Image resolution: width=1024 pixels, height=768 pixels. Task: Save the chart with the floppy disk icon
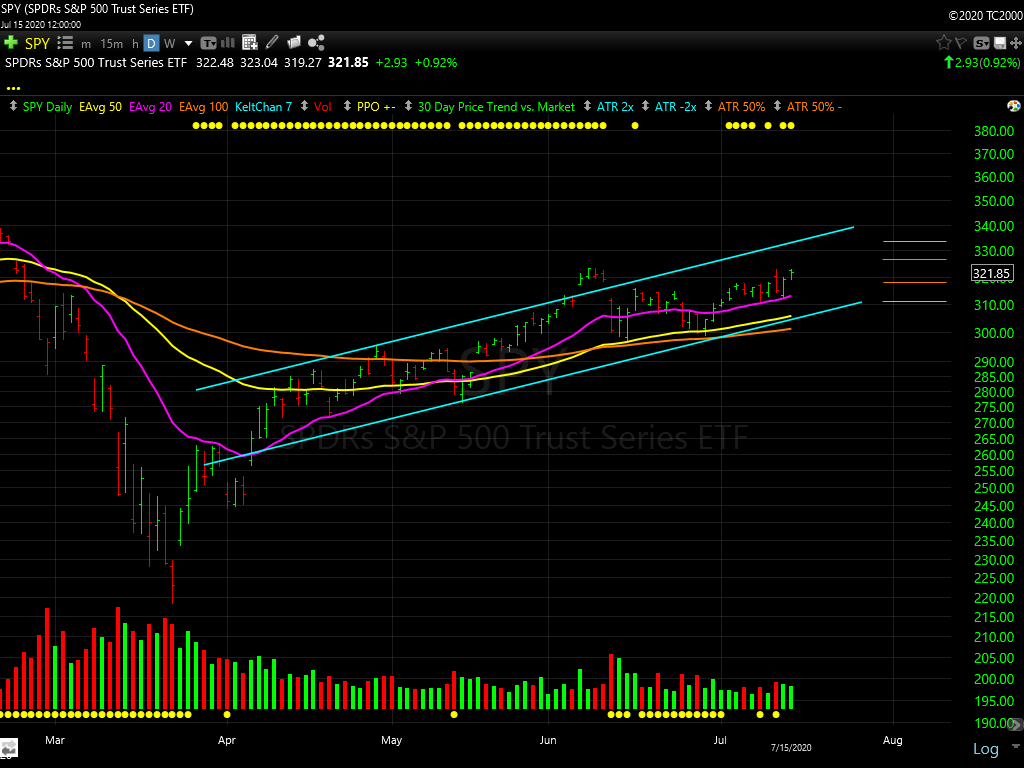(1000, 43)
